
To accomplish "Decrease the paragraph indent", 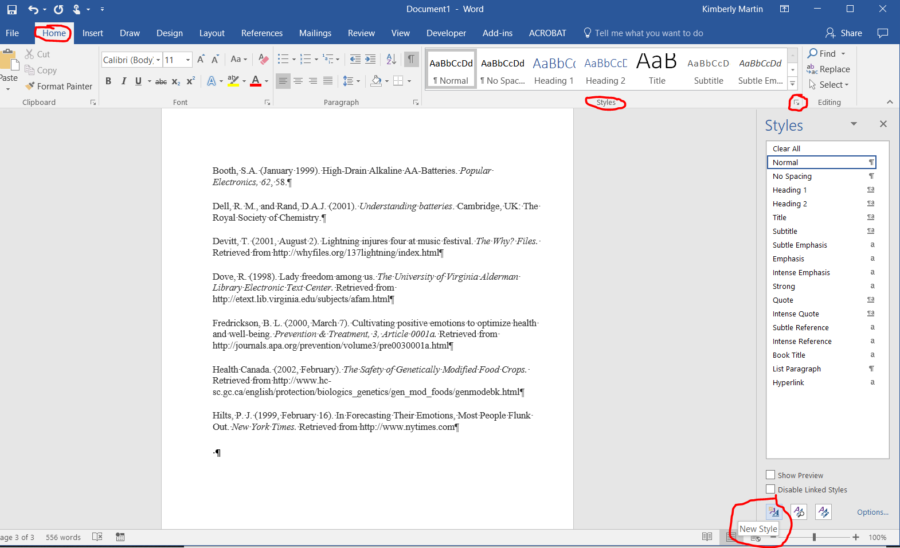I will (355, 59).
